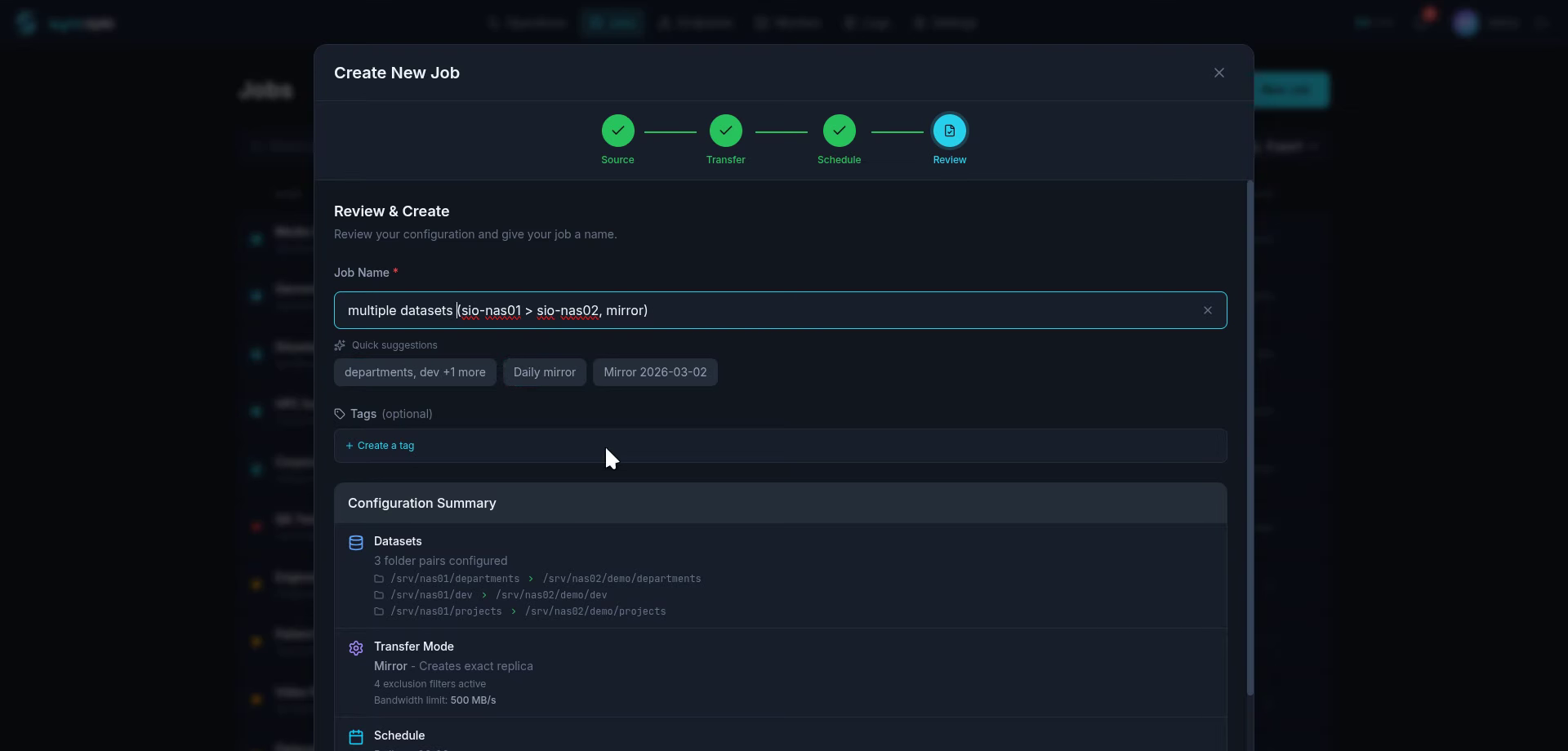Click the Datasets database icon
The height and width of the screenshot is (751, 1568).
tap(356, 543)
